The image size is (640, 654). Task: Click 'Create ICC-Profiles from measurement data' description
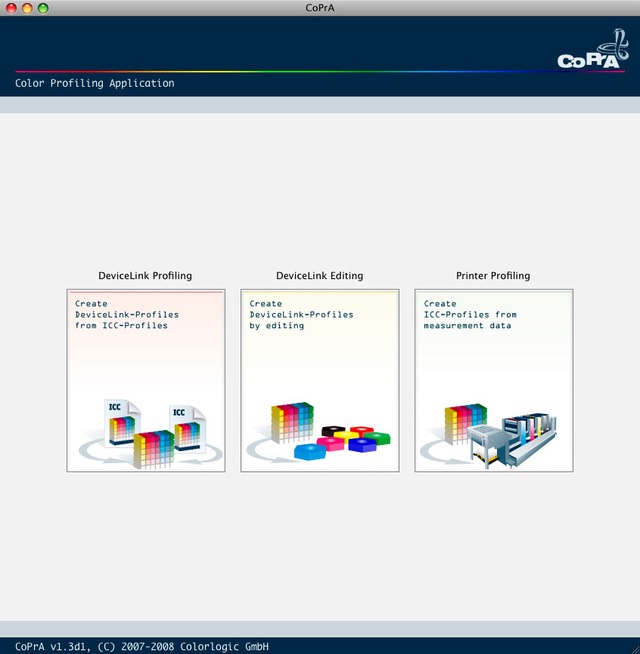coord(470,314)
